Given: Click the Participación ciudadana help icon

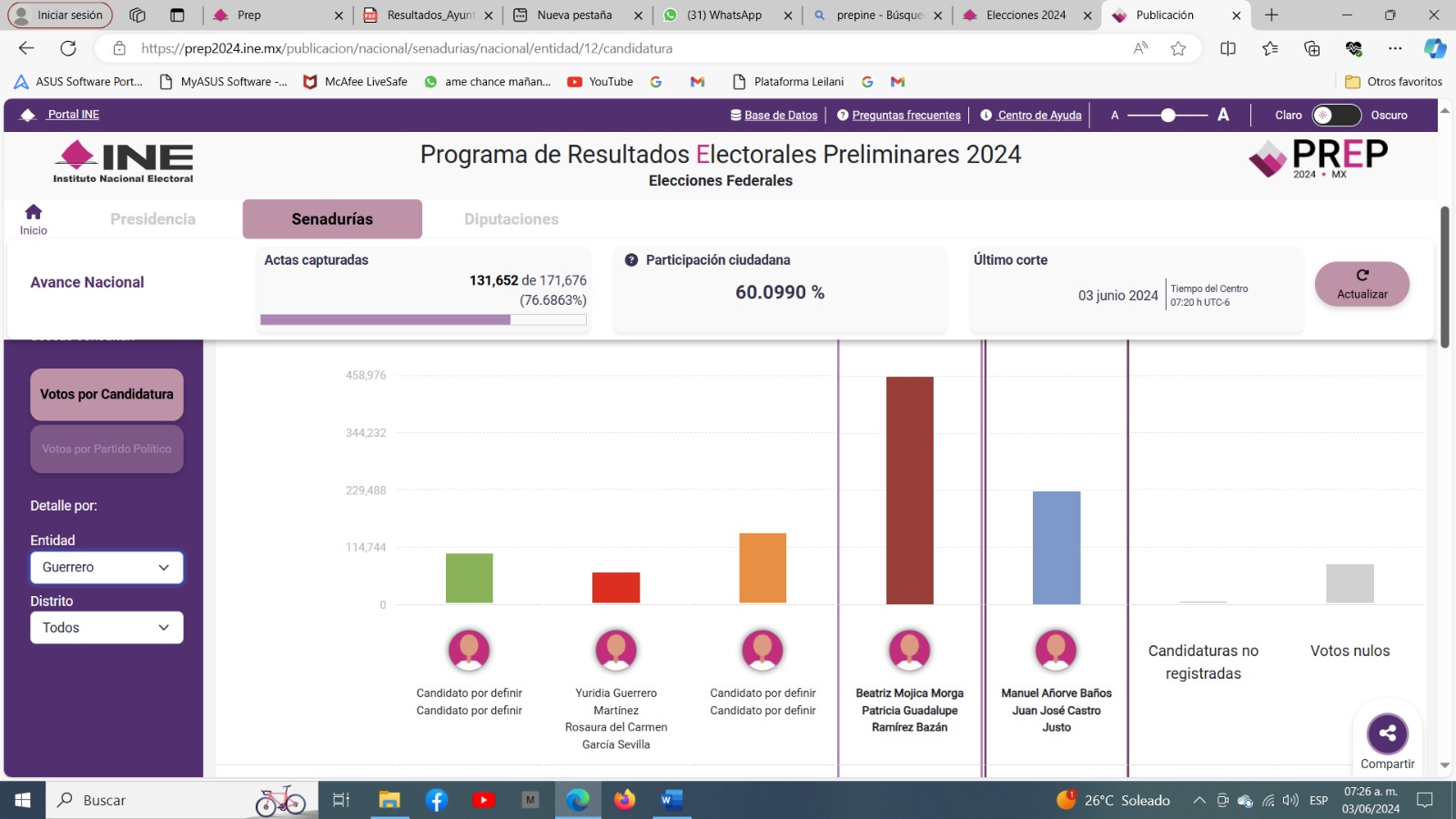Looking at the screenshot, I should tap(632, 260).
